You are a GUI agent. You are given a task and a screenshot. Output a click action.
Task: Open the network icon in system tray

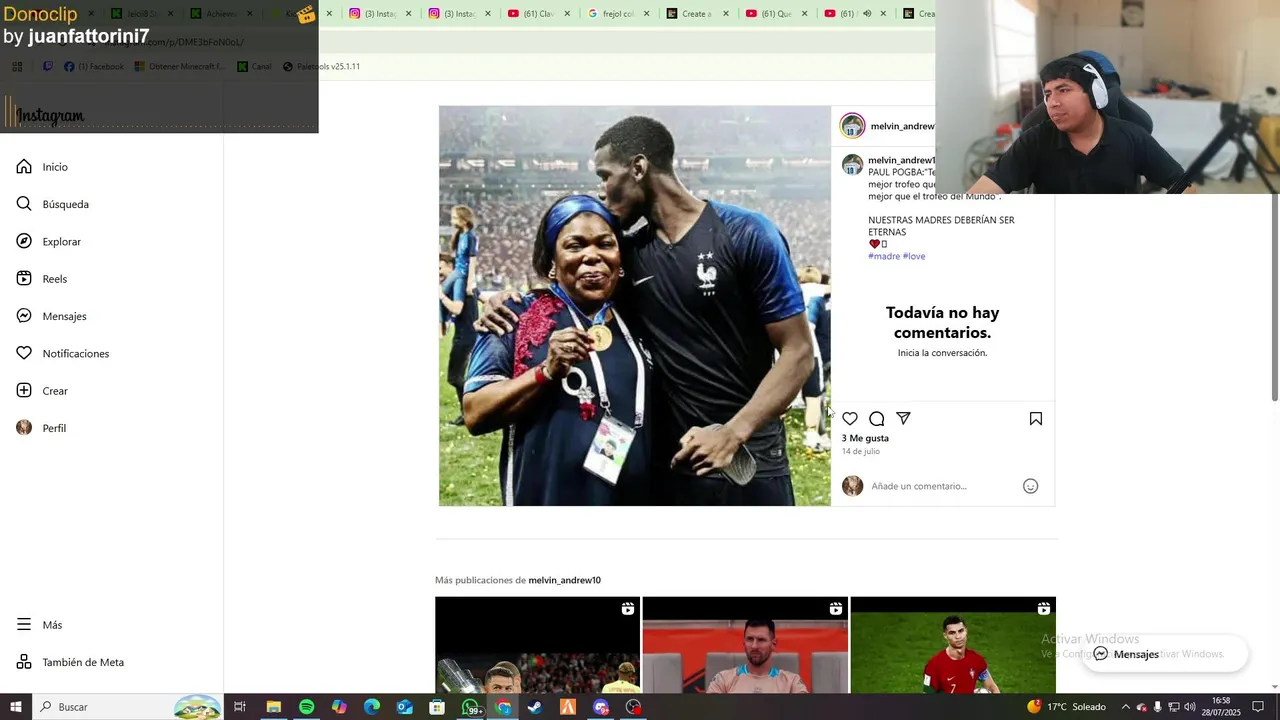click(x=1174, y=707)
